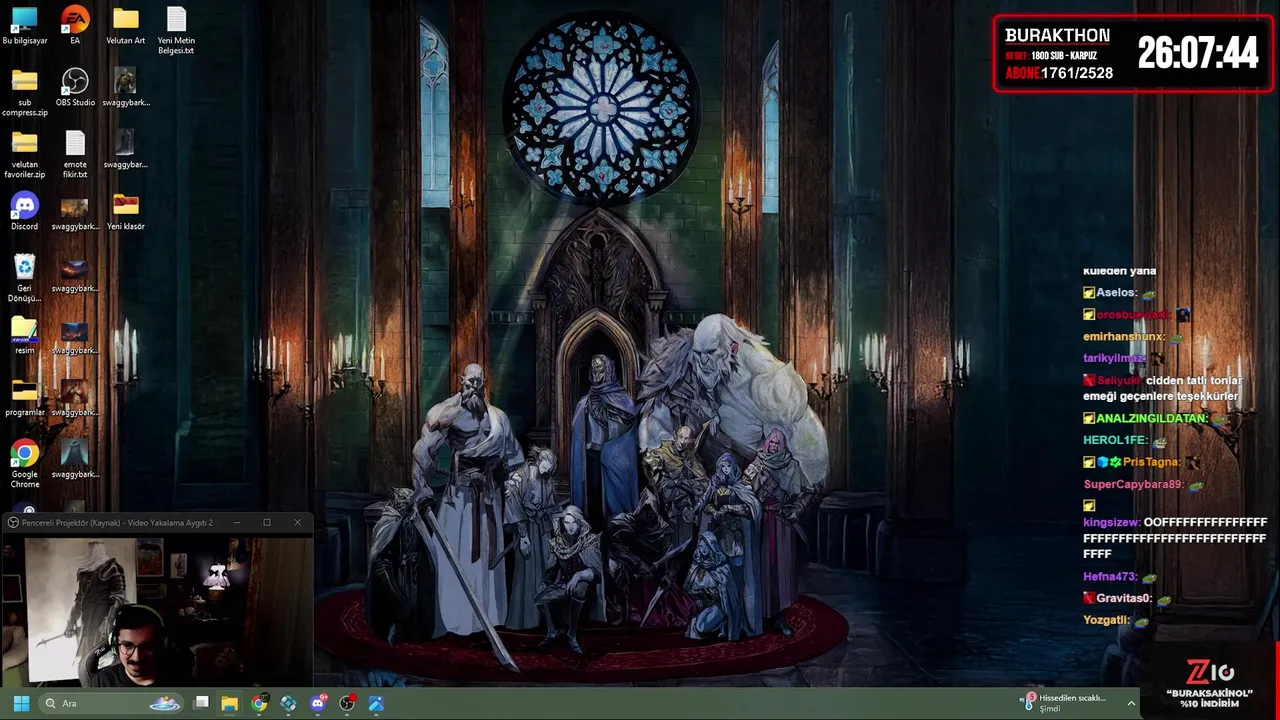Click the BURAKTHON overlay title

click(1057, 36)
